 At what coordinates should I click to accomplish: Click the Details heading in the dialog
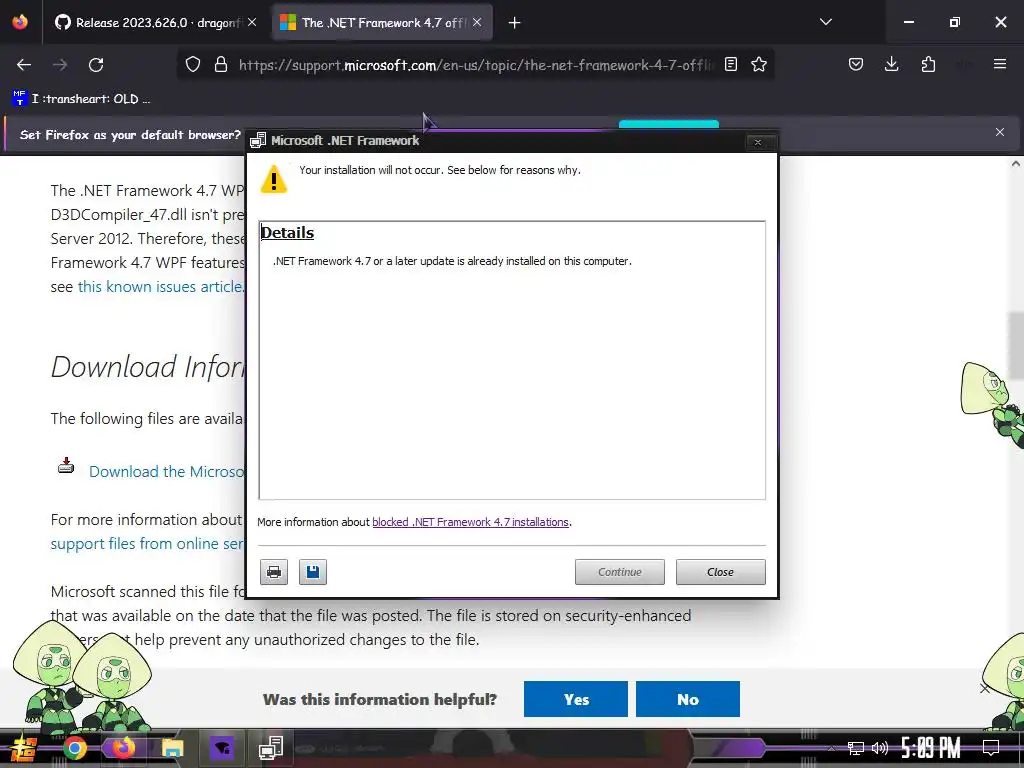[287, 233]
